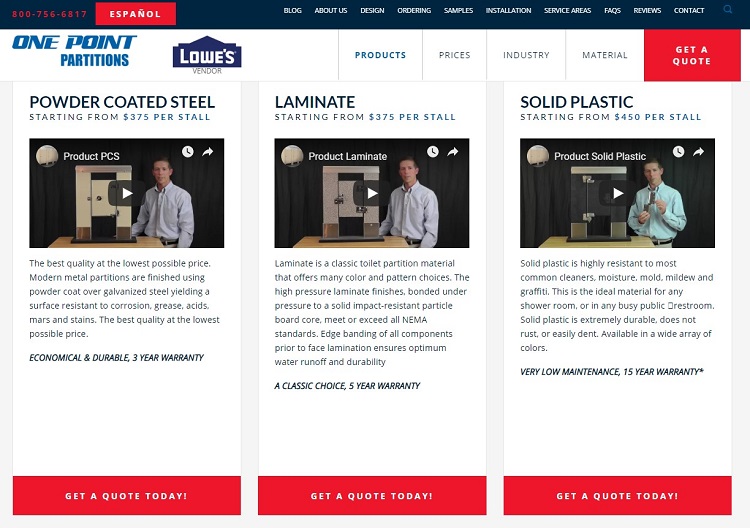Open the Prices navigation tab

click(454, 55)
